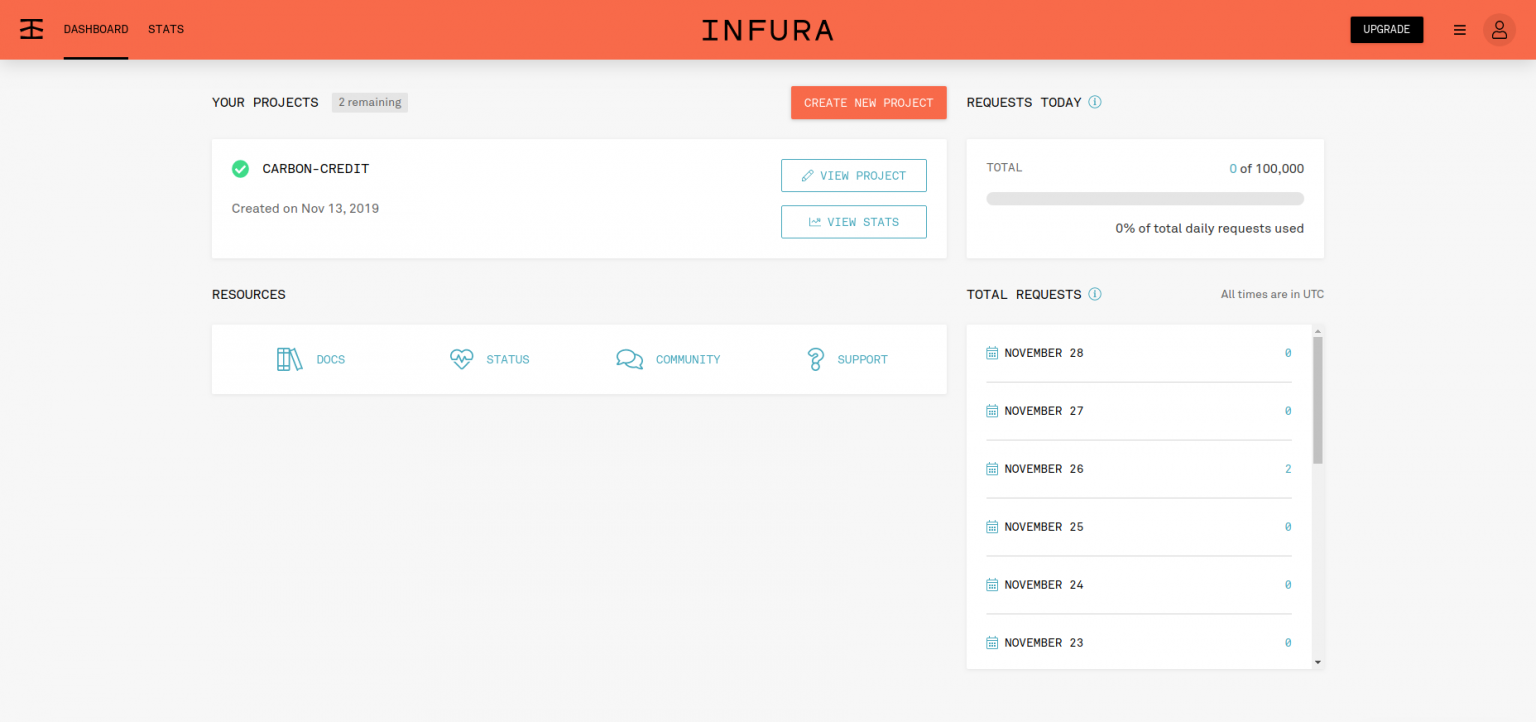Screen dimensions: 1536x722
Task: Click the scroll up arrow in requests list
Action: coord(1317,332)
